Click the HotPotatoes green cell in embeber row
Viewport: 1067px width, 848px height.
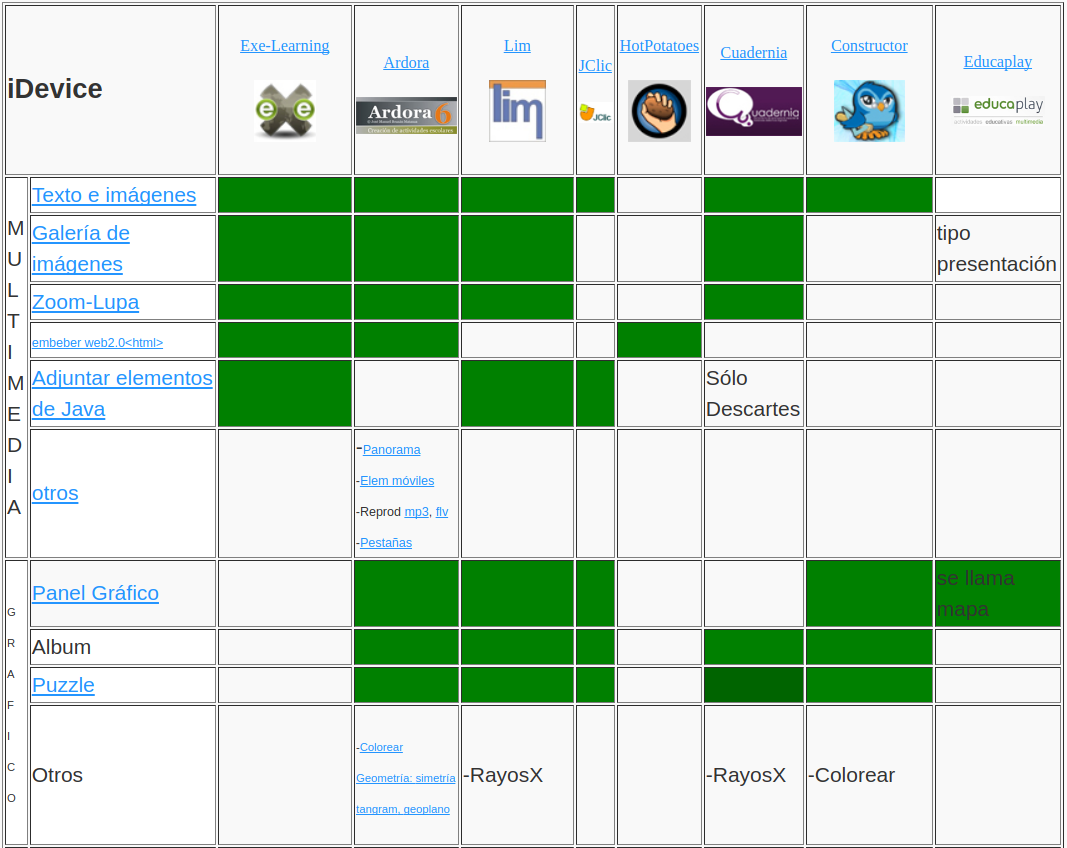click(659, 340)
